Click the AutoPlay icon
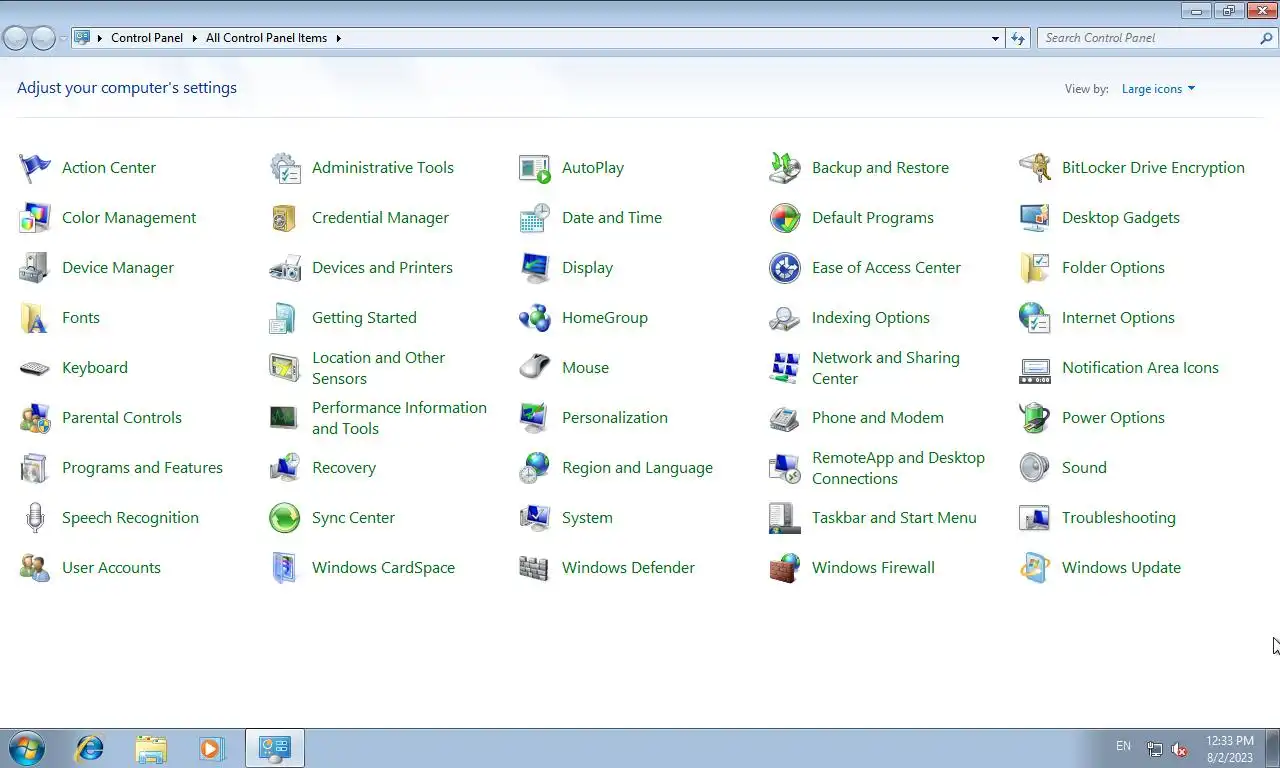Screen dimensions: 1280x768 click(535, 168)
